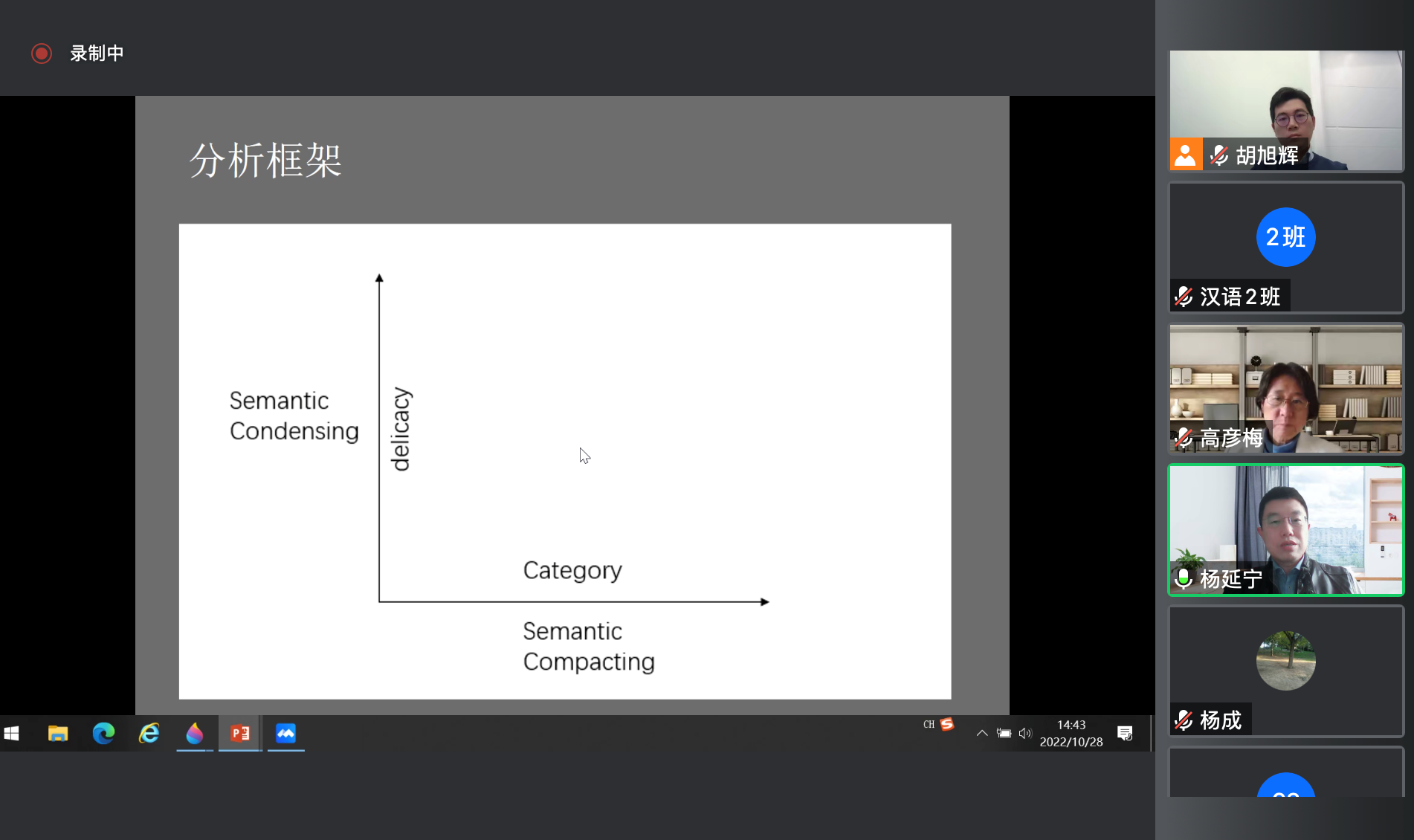Click the host badge on 胡旭辉's tile
Viewport: 1414px width, 840px height.
point(1186,155)
